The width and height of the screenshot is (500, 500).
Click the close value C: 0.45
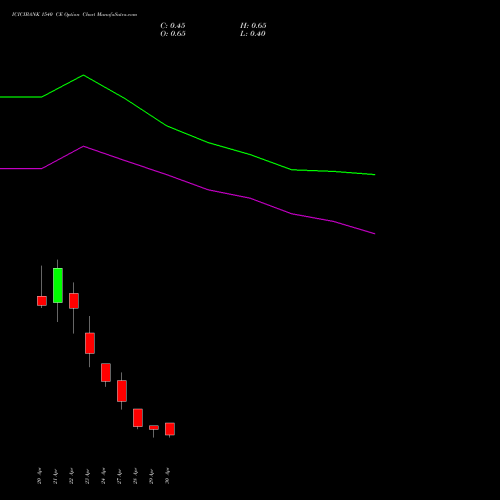point(173,26)
